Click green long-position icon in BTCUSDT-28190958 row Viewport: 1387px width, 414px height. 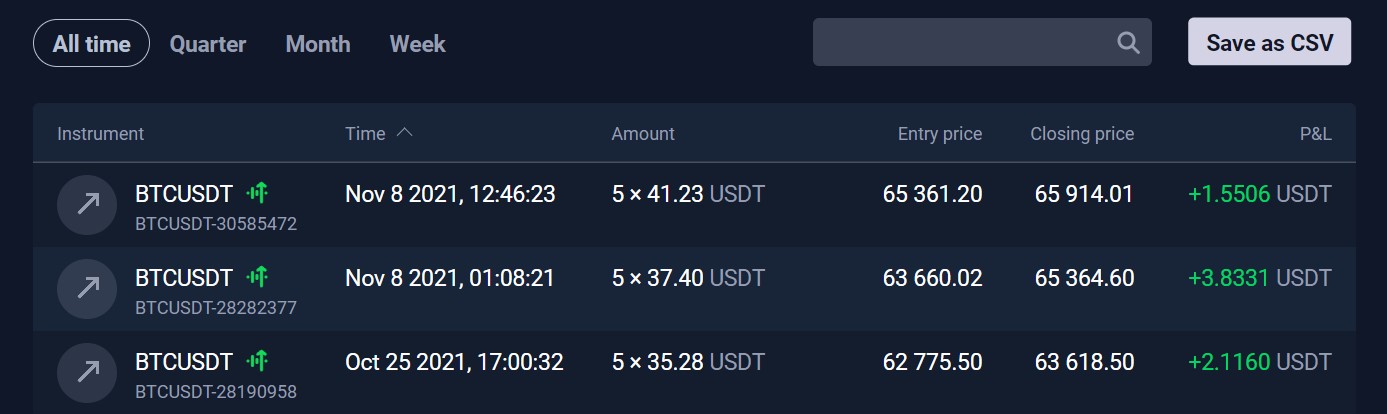[x=259, y=361]
